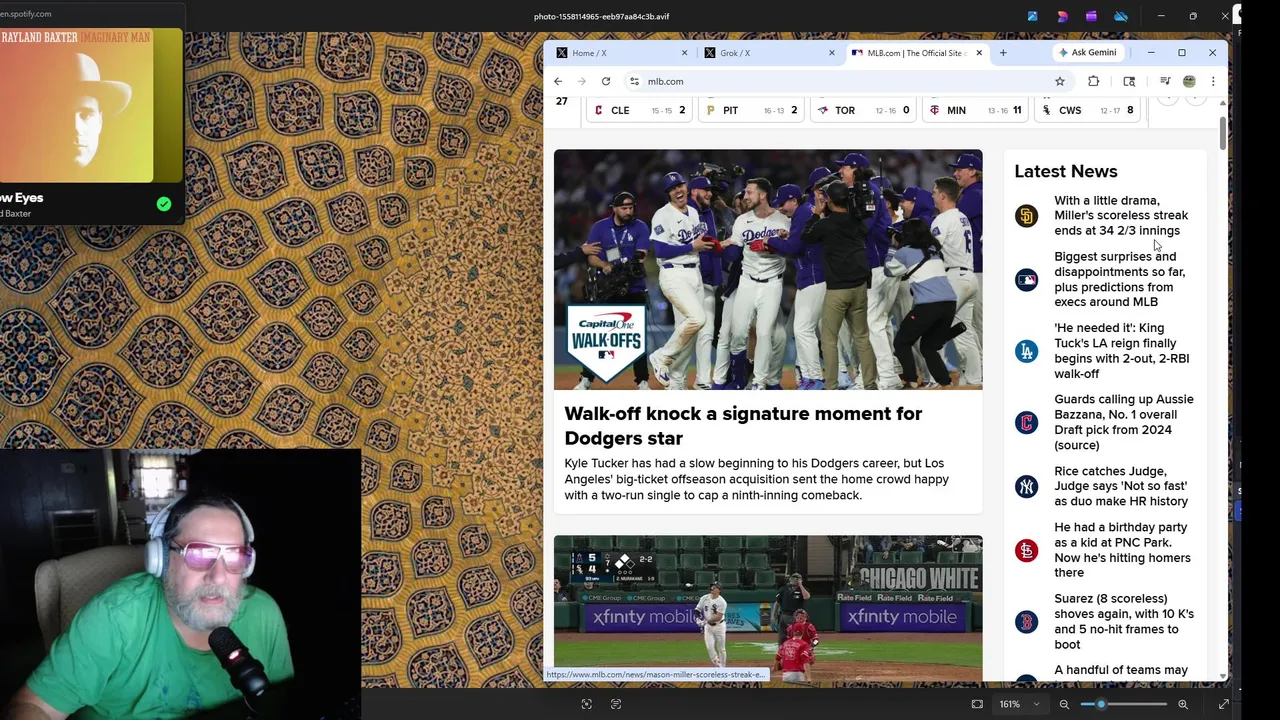This screenshot has height=720, width=1280.
Task: Click the Ask Gemini button
Action: (x=1088, y=53)
